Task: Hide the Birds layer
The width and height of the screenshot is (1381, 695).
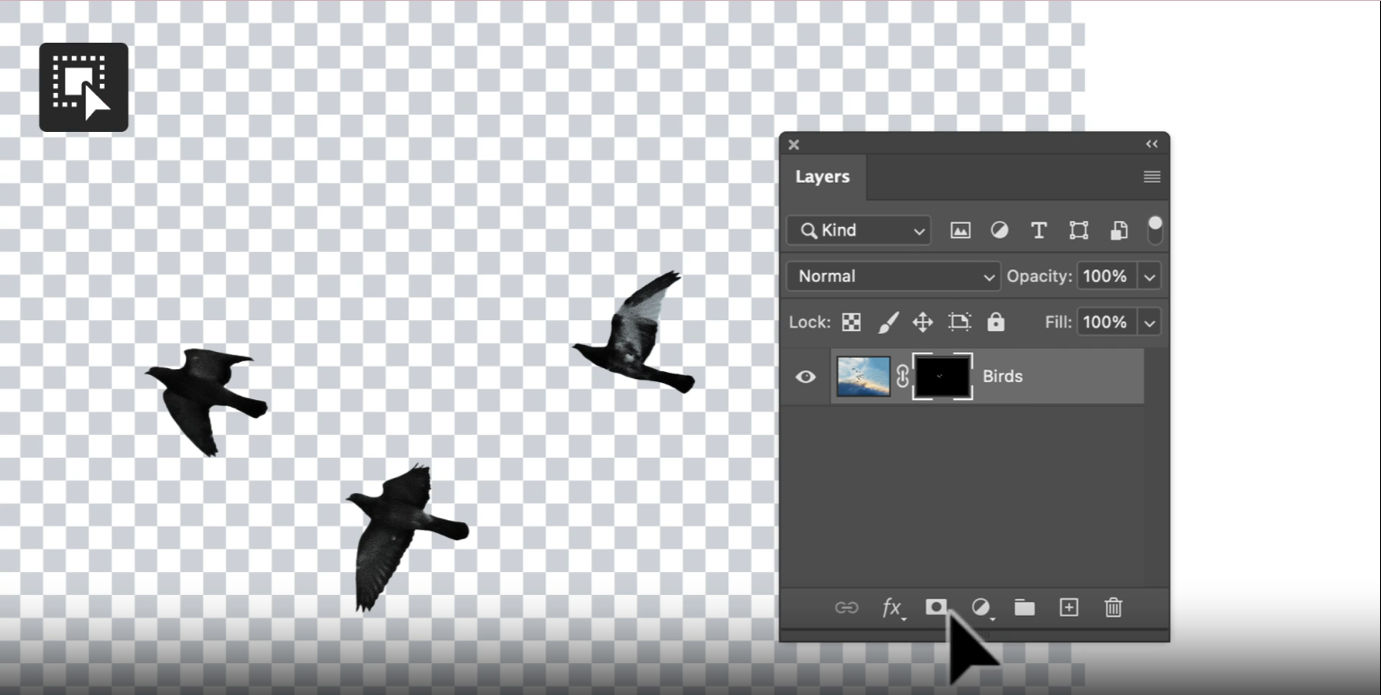Action: (x=804, y=376)
